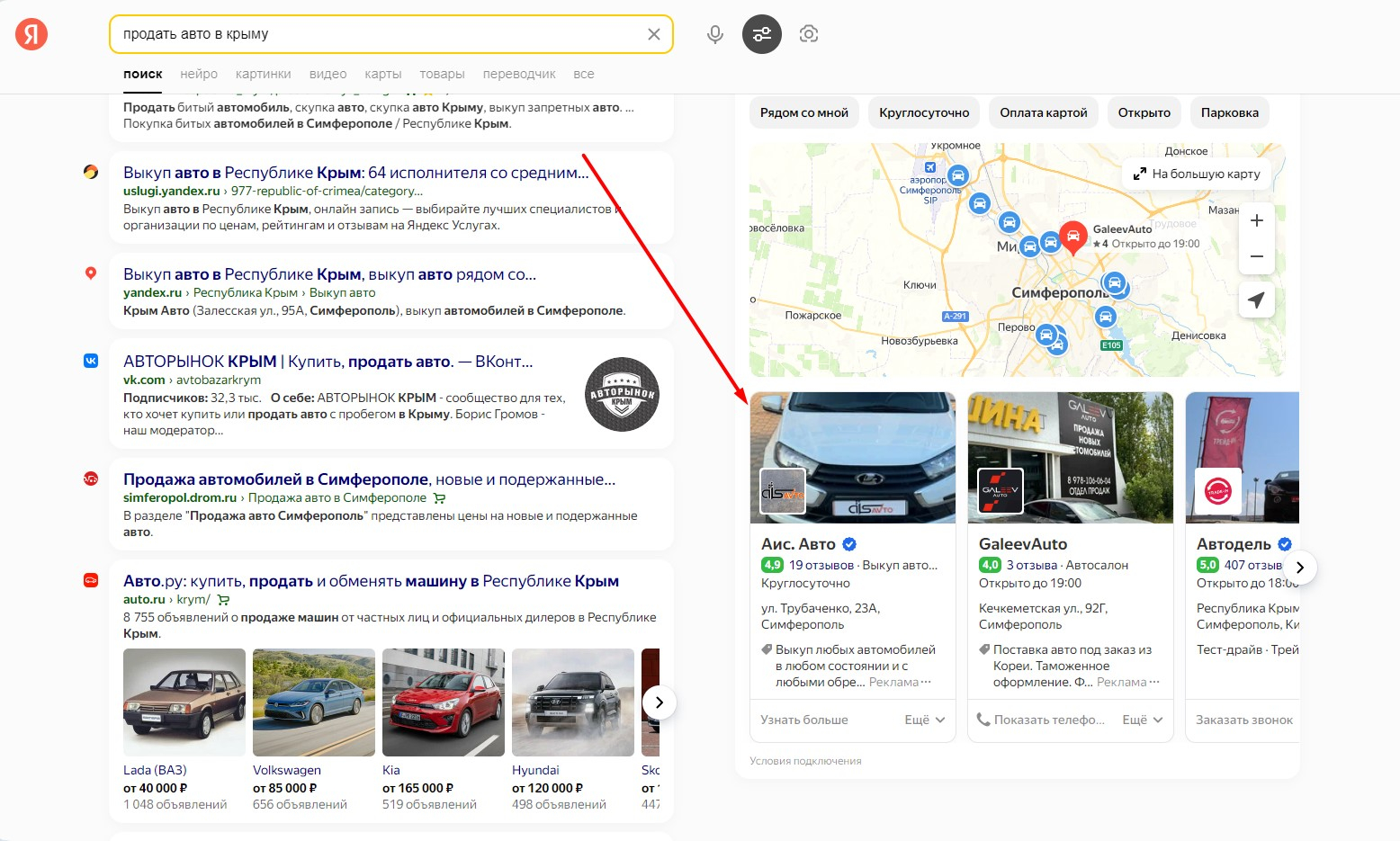Viewport: 1400px width, 841px height.
Task: Open '19 отзывов' for Аис. Авто
Action: (821, 565)
